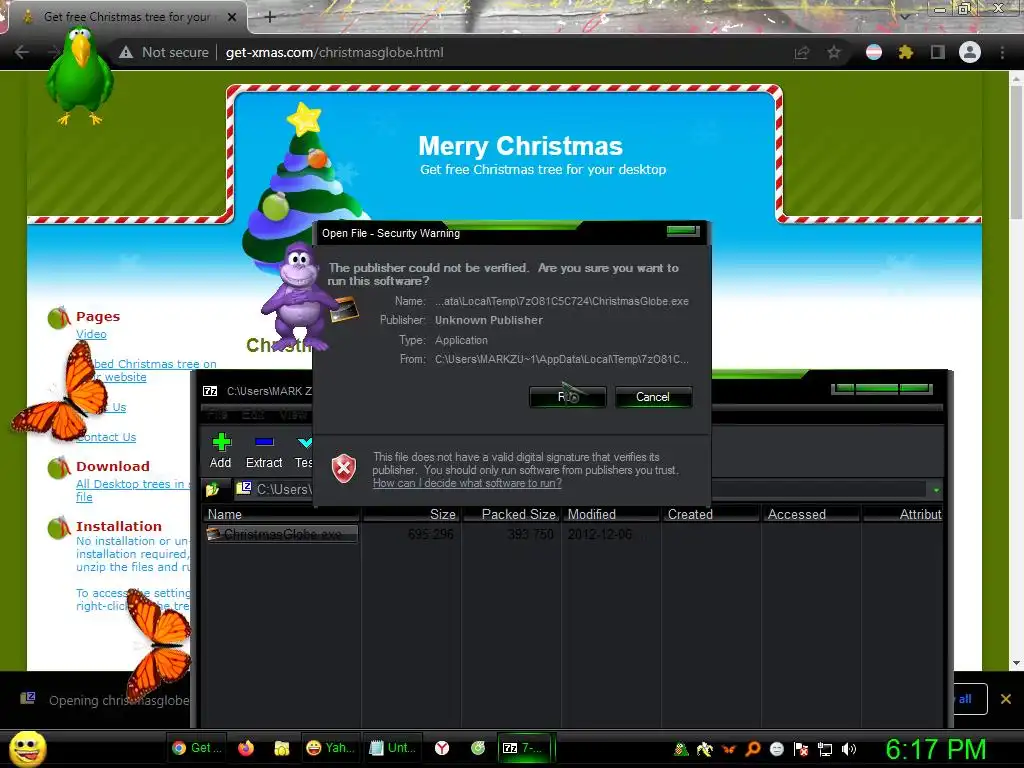This screenshot has width=1024, height=768.
Task: Click the Add button in 7-Zip
Action: click(221, 451)
